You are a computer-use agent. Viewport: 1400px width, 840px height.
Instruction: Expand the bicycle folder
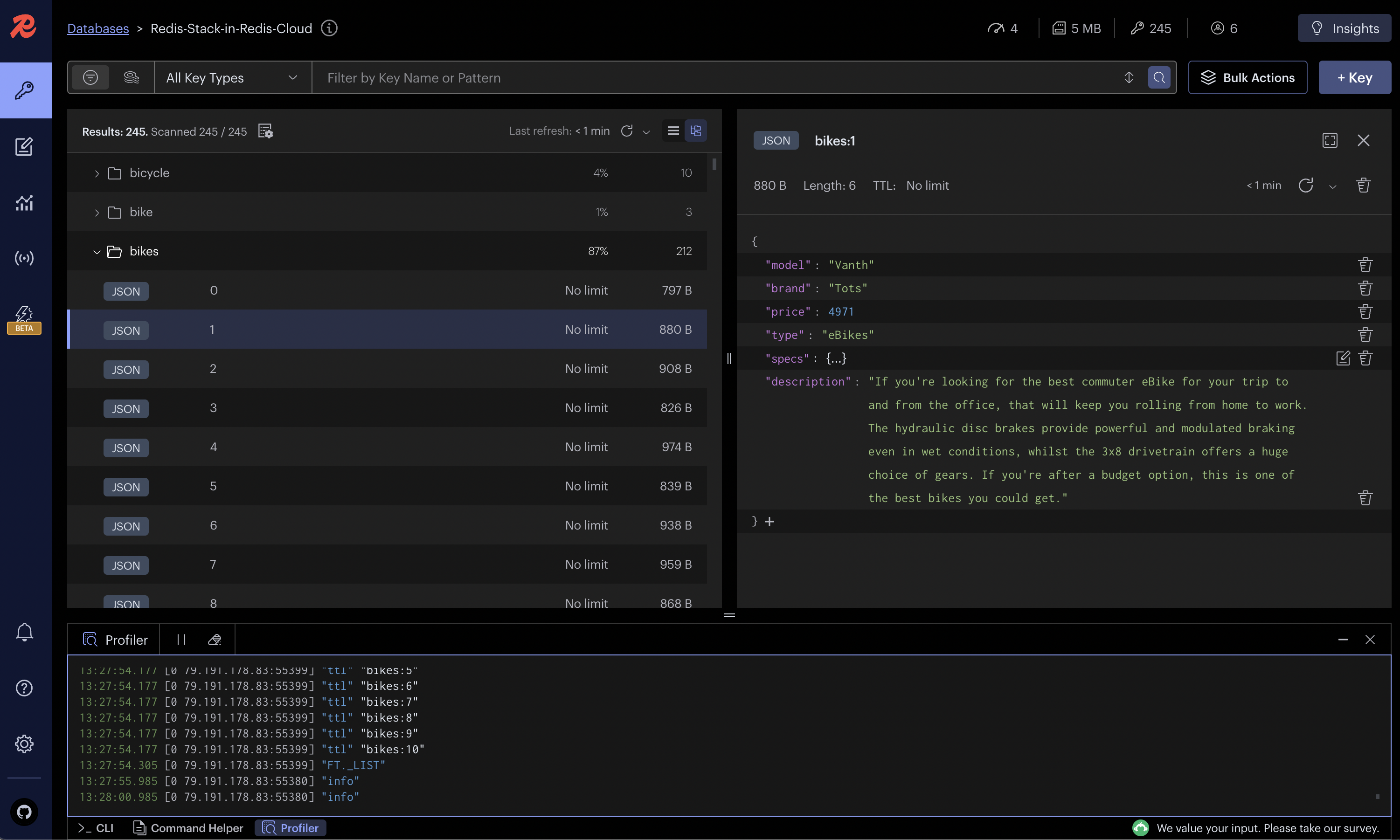coord(96,172)
